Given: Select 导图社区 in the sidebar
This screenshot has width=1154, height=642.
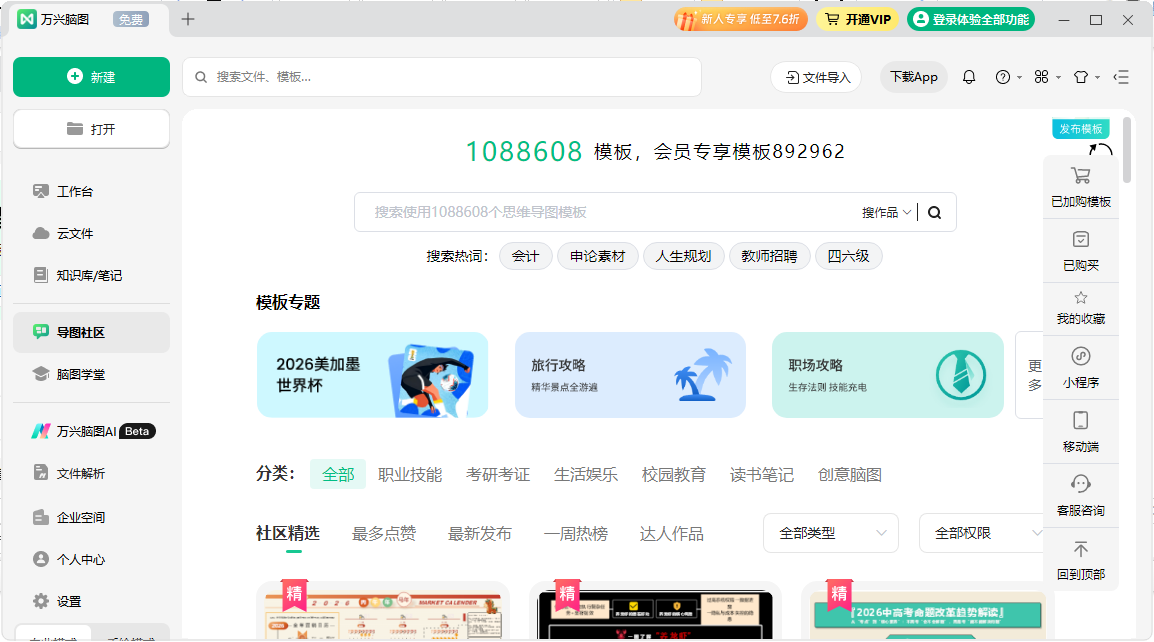Looking at the screenshot, I should (x=91, y=333).
